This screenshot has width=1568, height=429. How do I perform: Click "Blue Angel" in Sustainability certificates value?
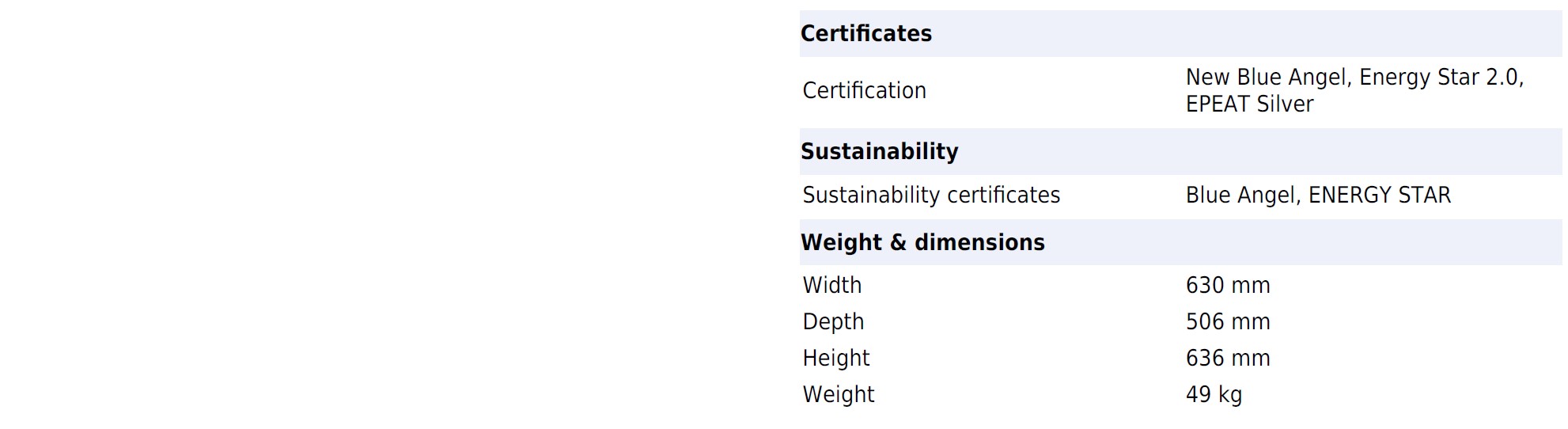coord(1240,195)
